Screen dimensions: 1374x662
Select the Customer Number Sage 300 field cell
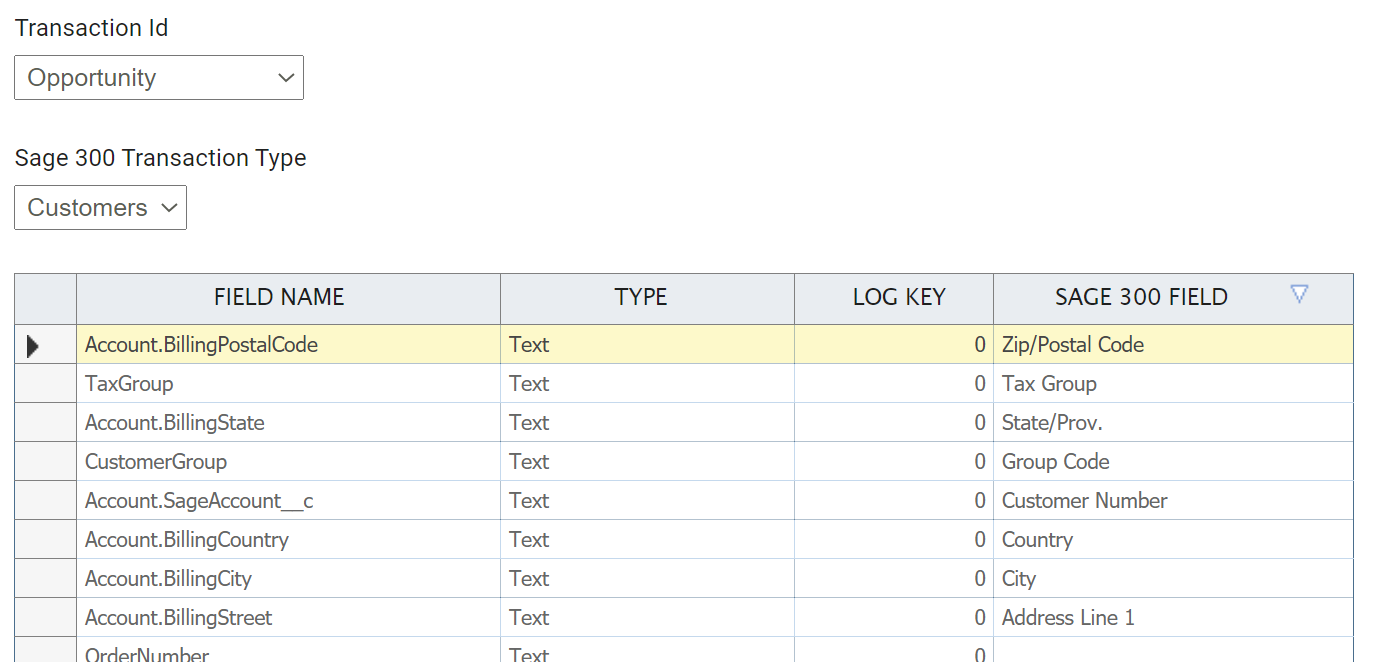point(1084,501)
